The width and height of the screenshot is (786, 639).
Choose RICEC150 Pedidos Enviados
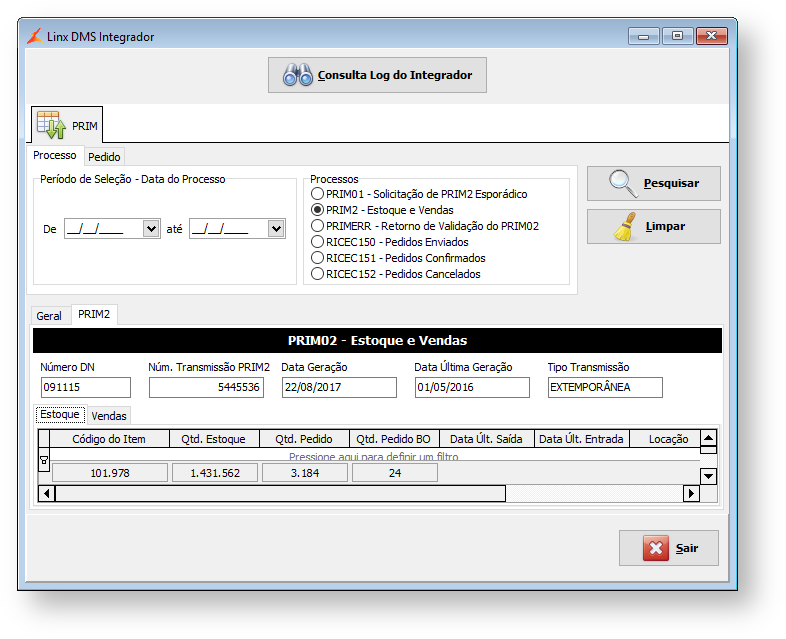(317, 242)
